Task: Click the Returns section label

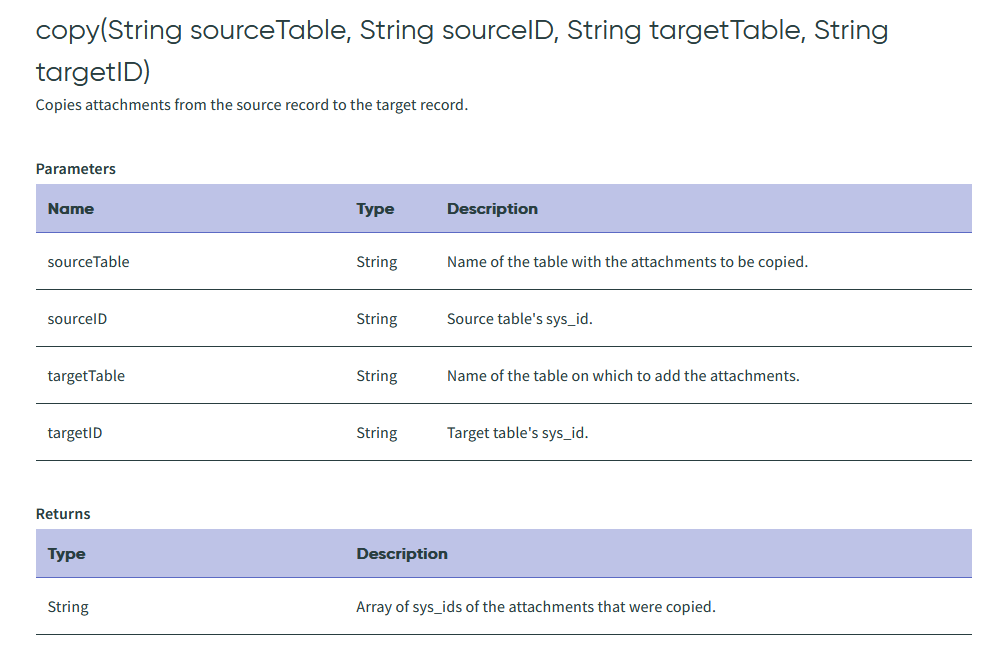Action: 63,514
